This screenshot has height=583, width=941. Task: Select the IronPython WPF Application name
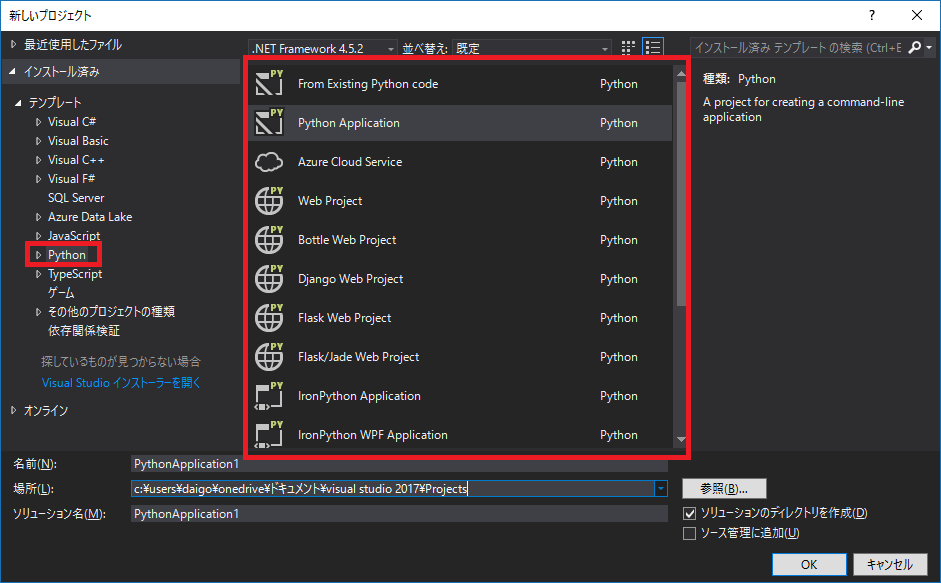373,435
